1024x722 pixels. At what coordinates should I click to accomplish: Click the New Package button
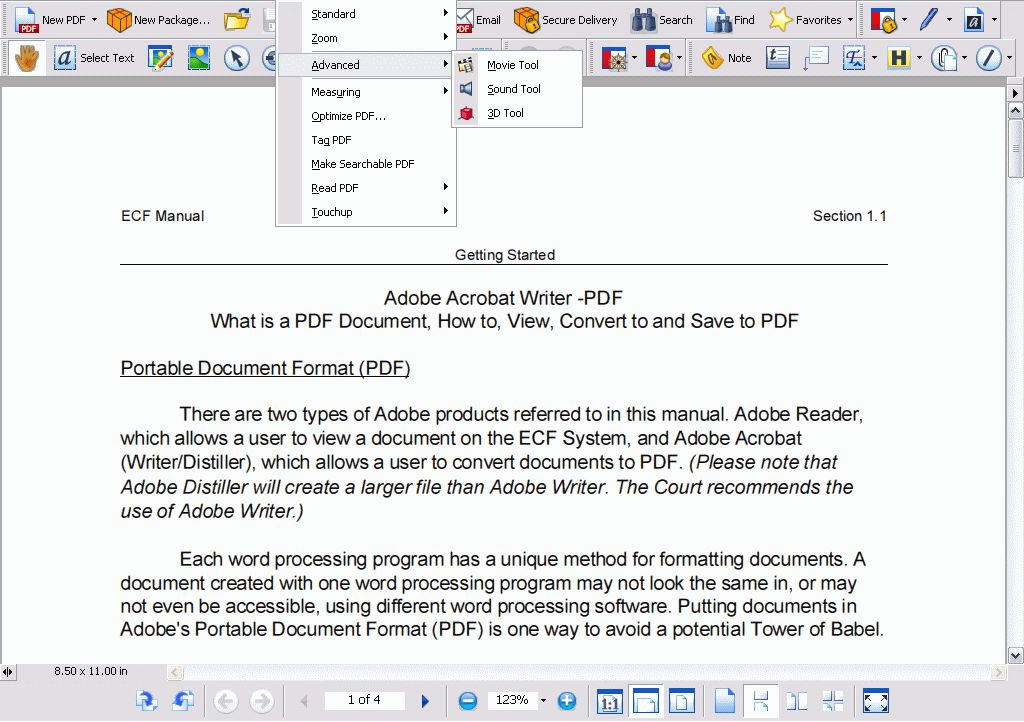(x=159, y=20)
